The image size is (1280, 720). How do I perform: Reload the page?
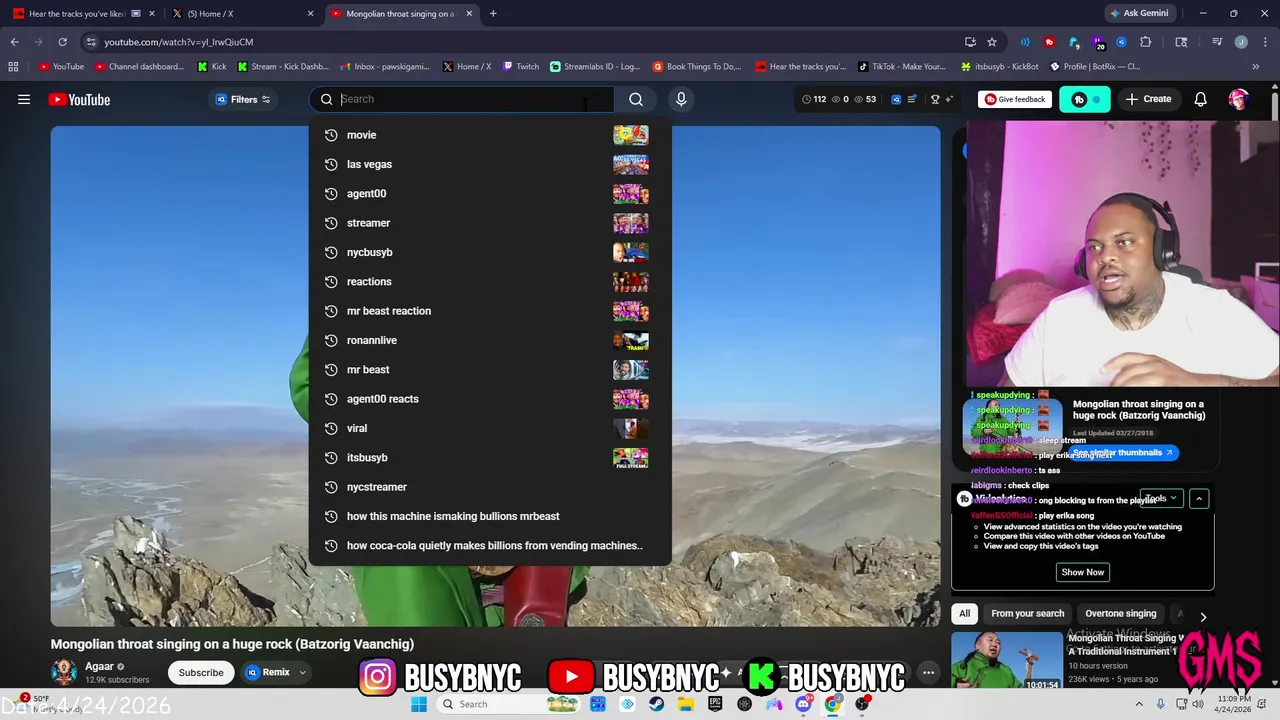[62, 42]
